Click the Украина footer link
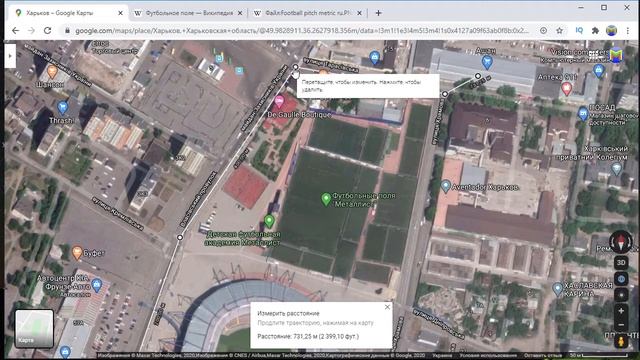 (x=442, y=356)
